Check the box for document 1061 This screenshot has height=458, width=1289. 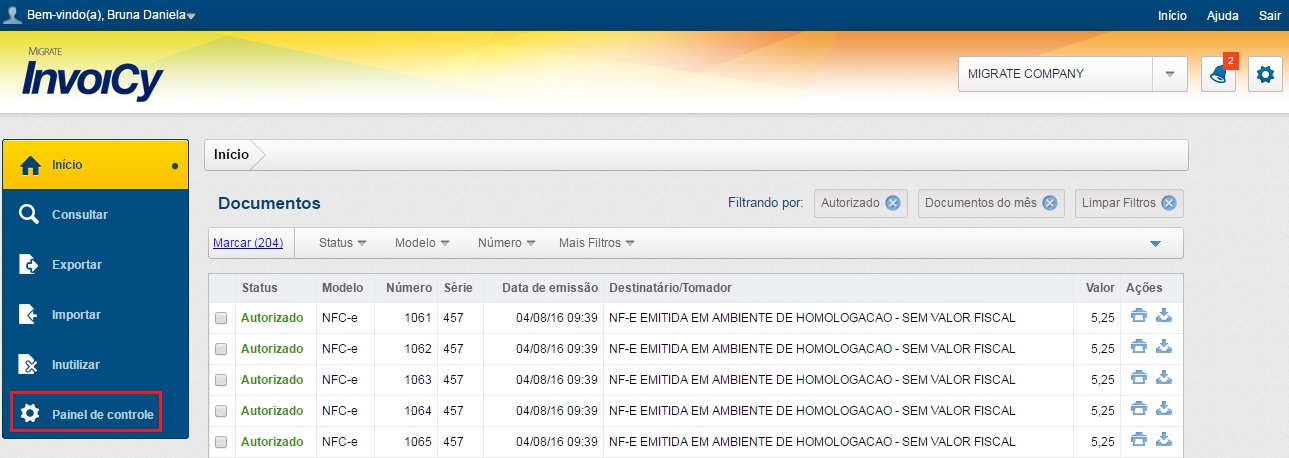pos(221,319)
